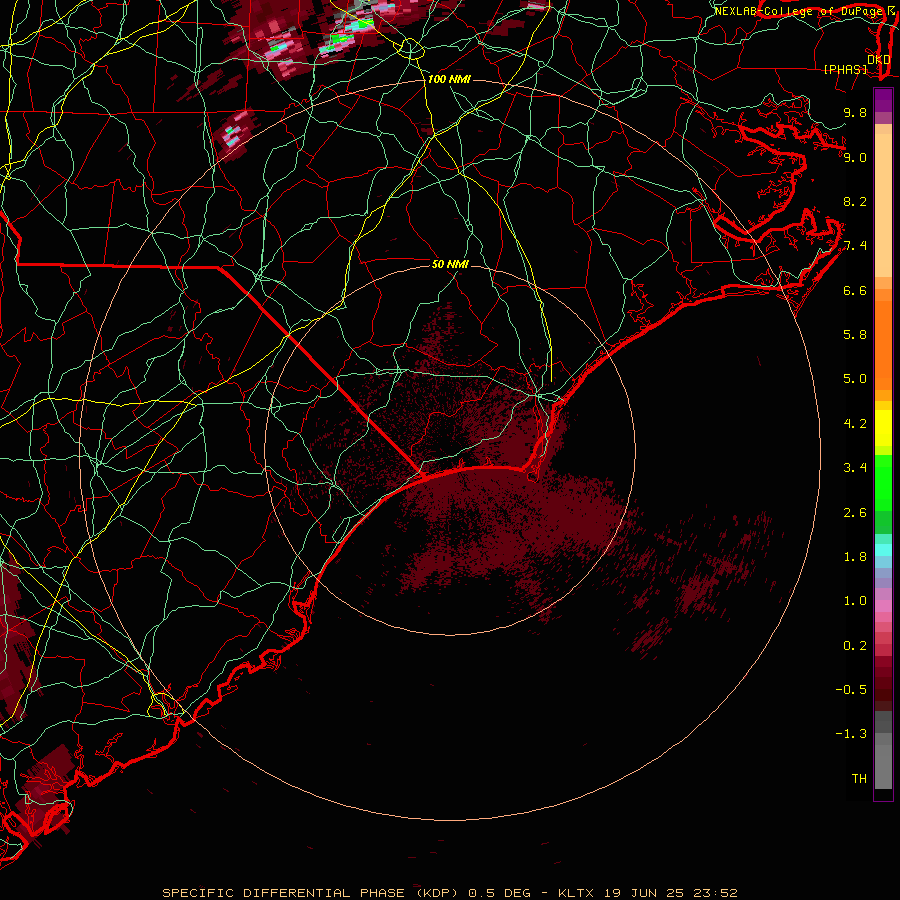Select the 7.4 value on the color scale
Viewport: 900px width, 900px height.
pyautogui.click(x=855, y=246)
